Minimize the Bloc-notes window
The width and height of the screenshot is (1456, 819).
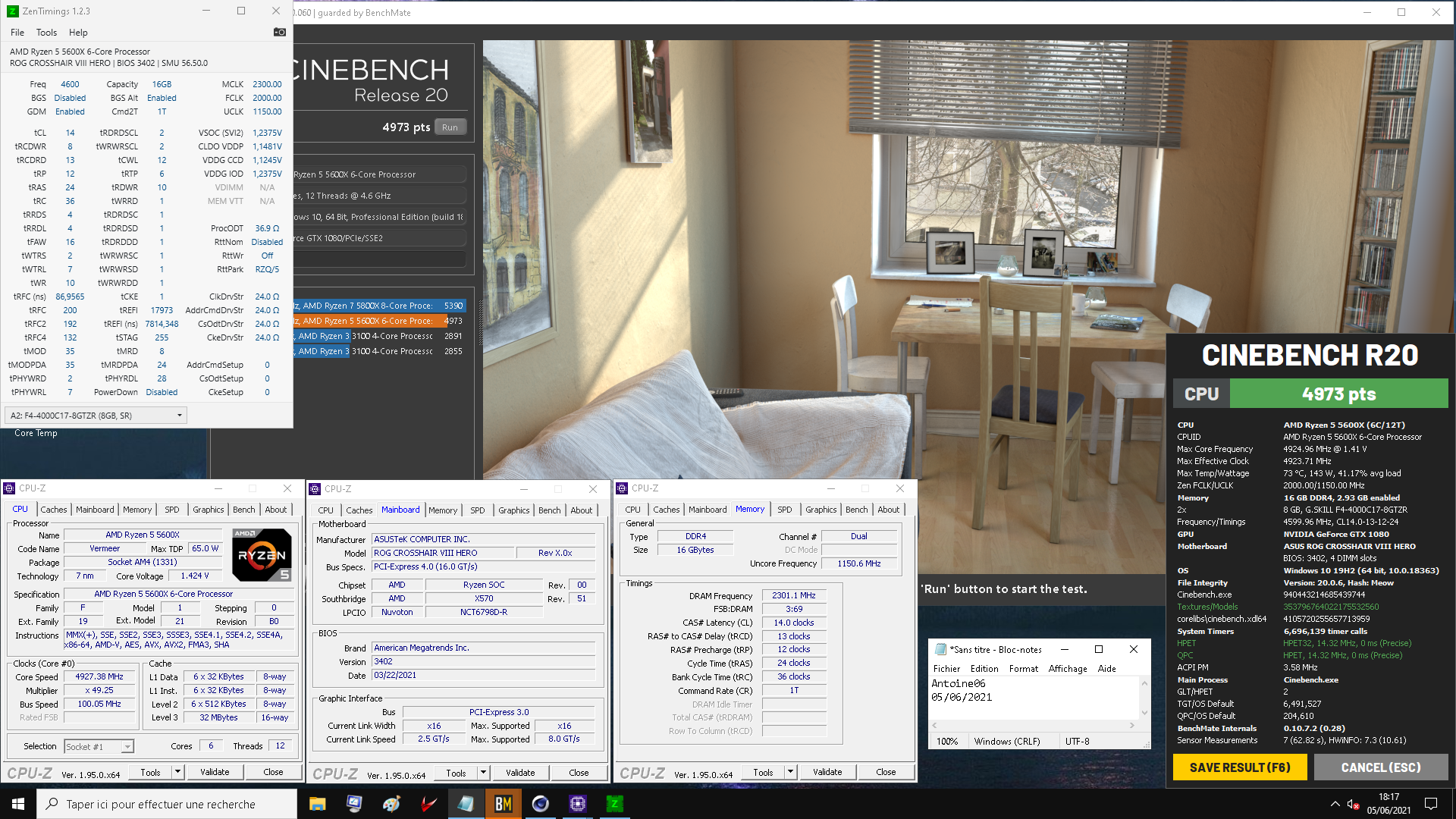click(1065, 649)
